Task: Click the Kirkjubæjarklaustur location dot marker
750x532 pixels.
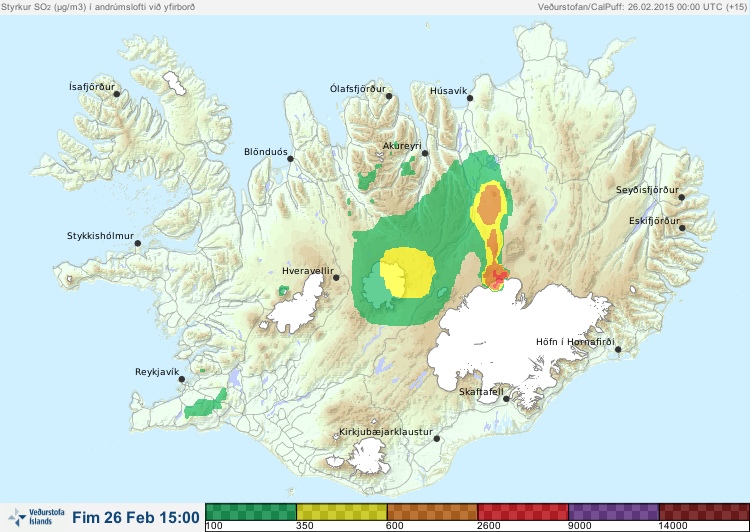Action: tap(436, 439)
